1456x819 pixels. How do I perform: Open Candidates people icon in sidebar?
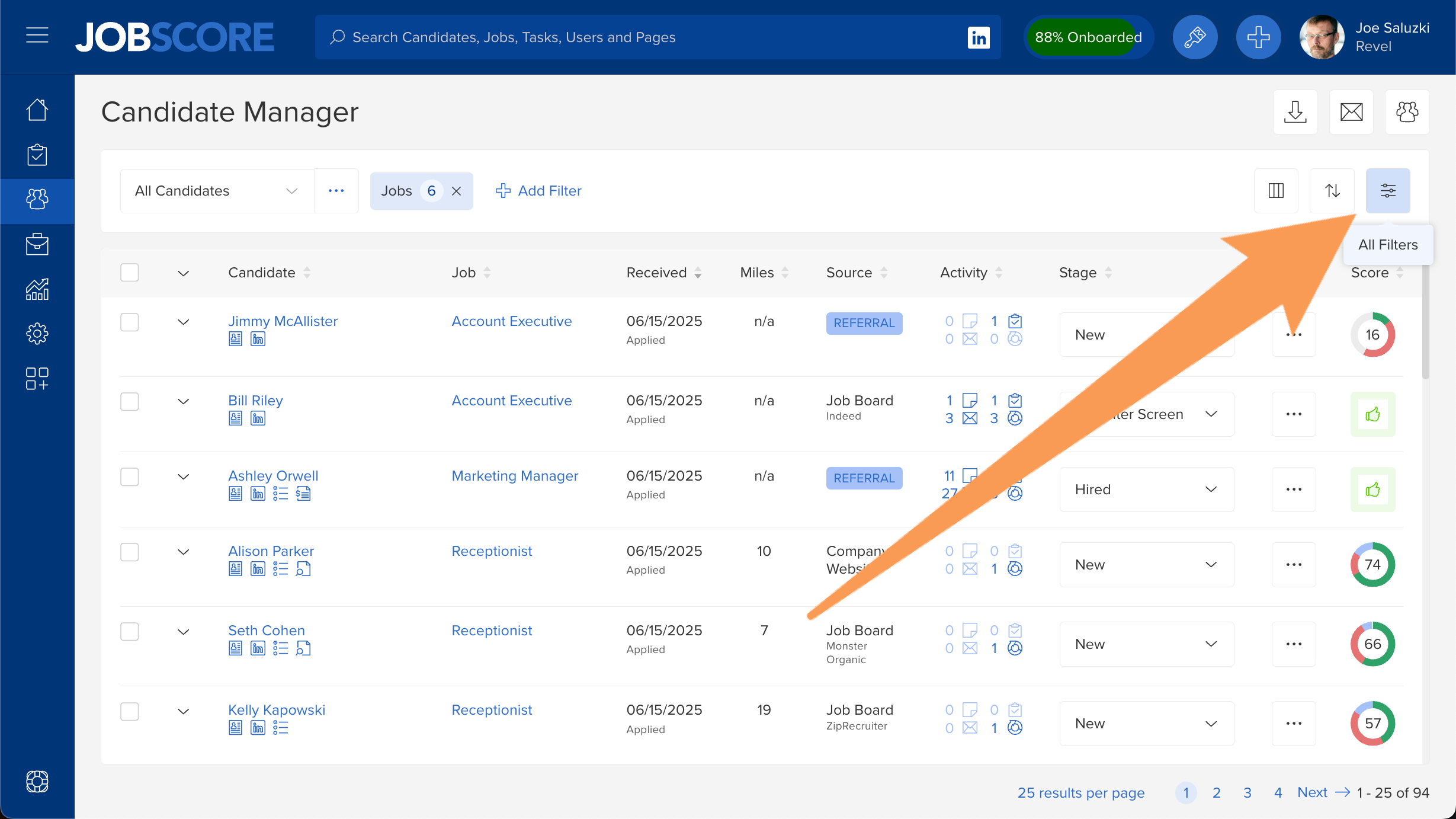pos(37,200)
